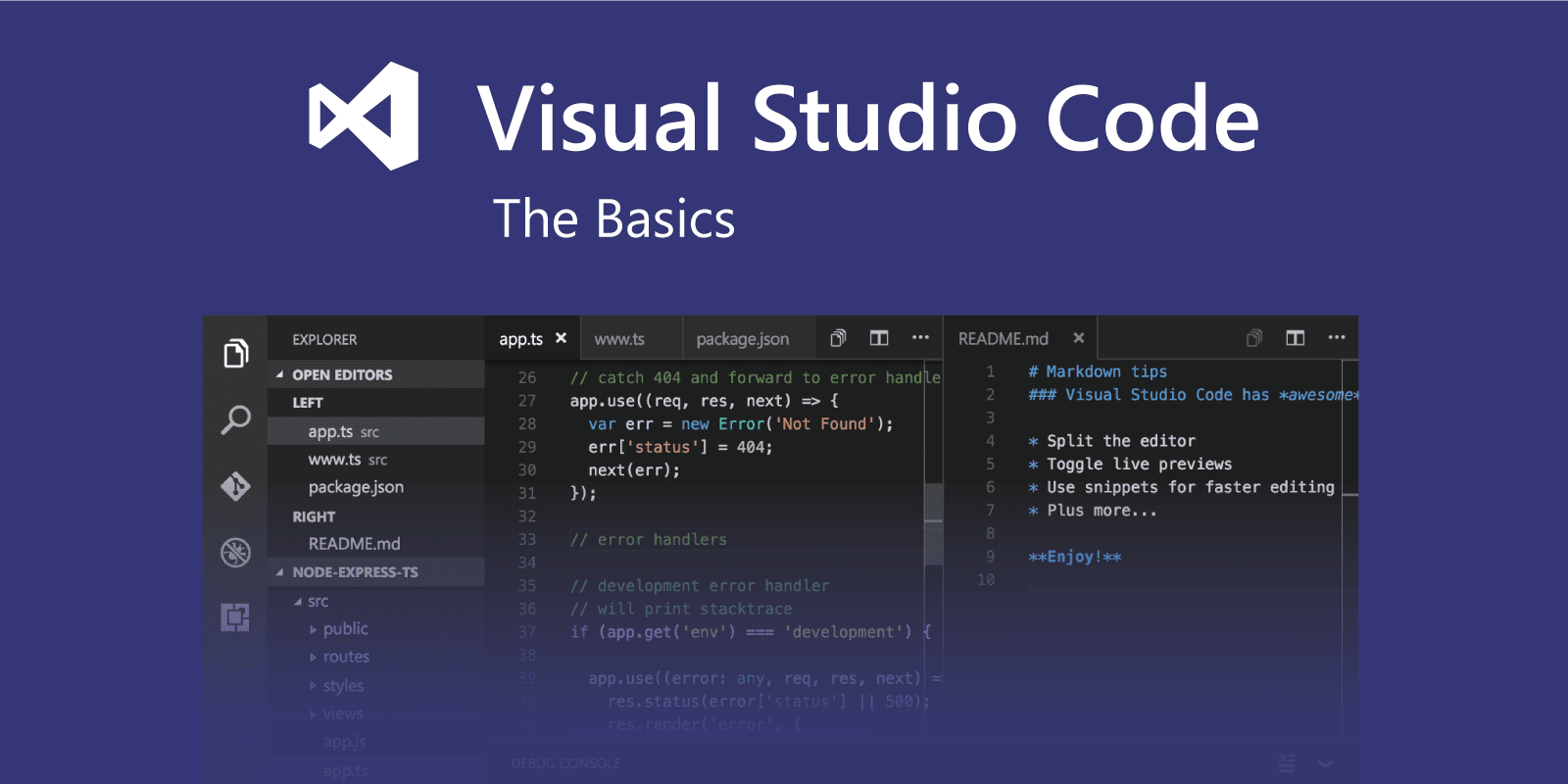Click the LEFT group header

pyautogui.click(x=308, y=403)
